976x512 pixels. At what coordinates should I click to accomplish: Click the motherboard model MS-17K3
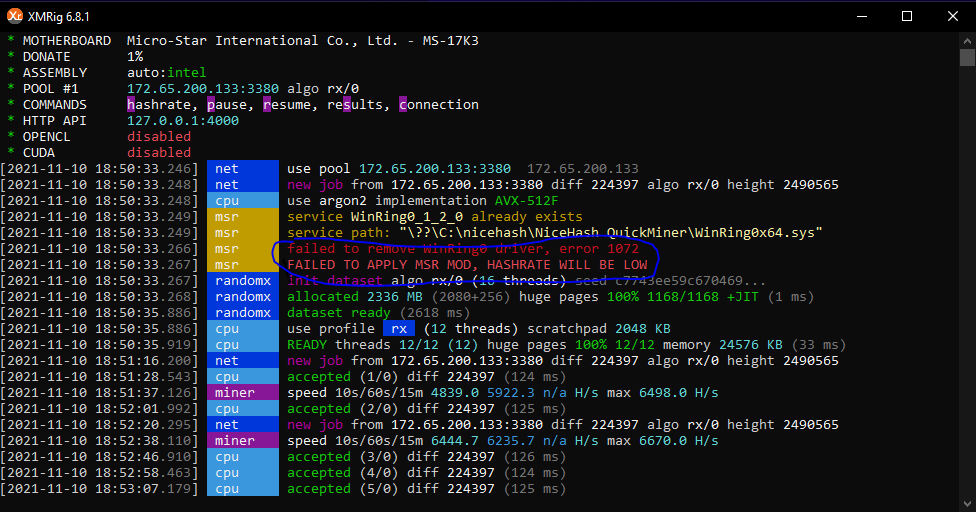[x=451, y=40]
